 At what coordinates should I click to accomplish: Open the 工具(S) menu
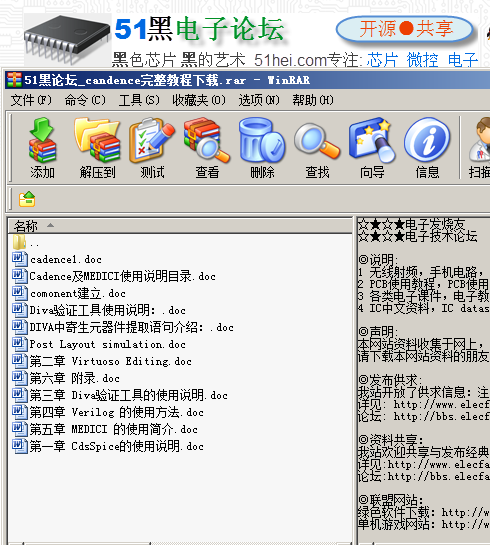139,100
